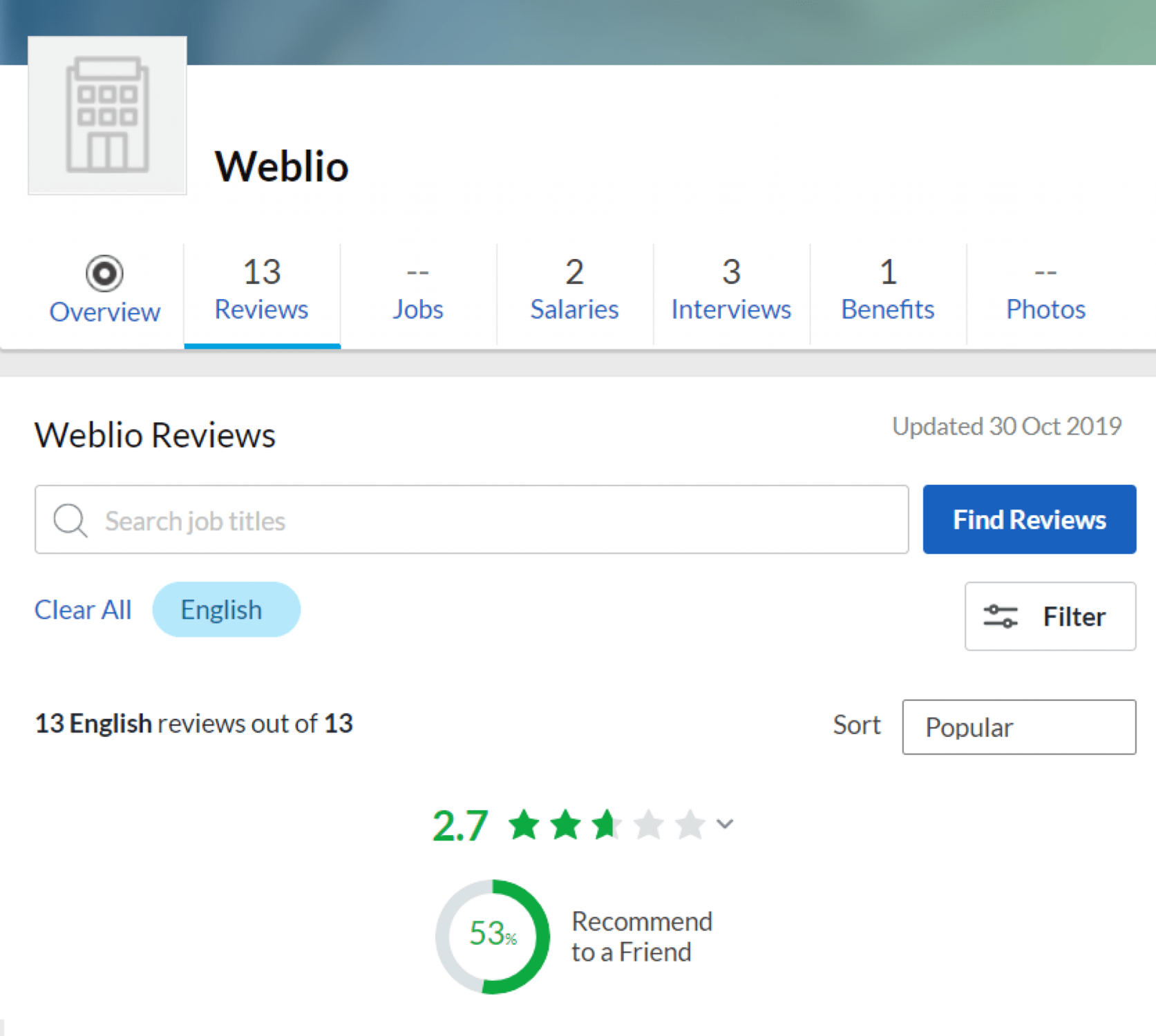This screenshot has height=1036, width=1156.
Task: Click the third green star in rating
Action: click(x=607, y=823)
